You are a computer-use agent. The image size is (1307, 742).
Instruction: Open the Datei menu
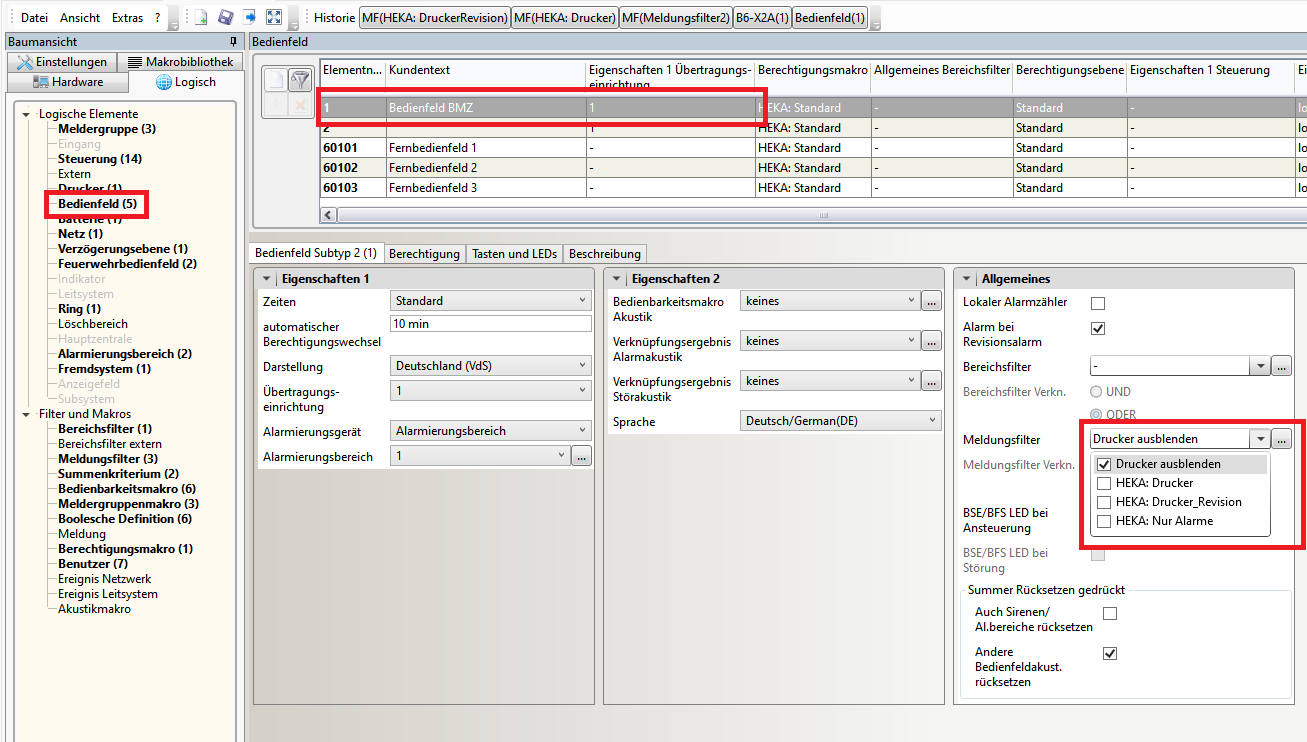coord(34,18)
